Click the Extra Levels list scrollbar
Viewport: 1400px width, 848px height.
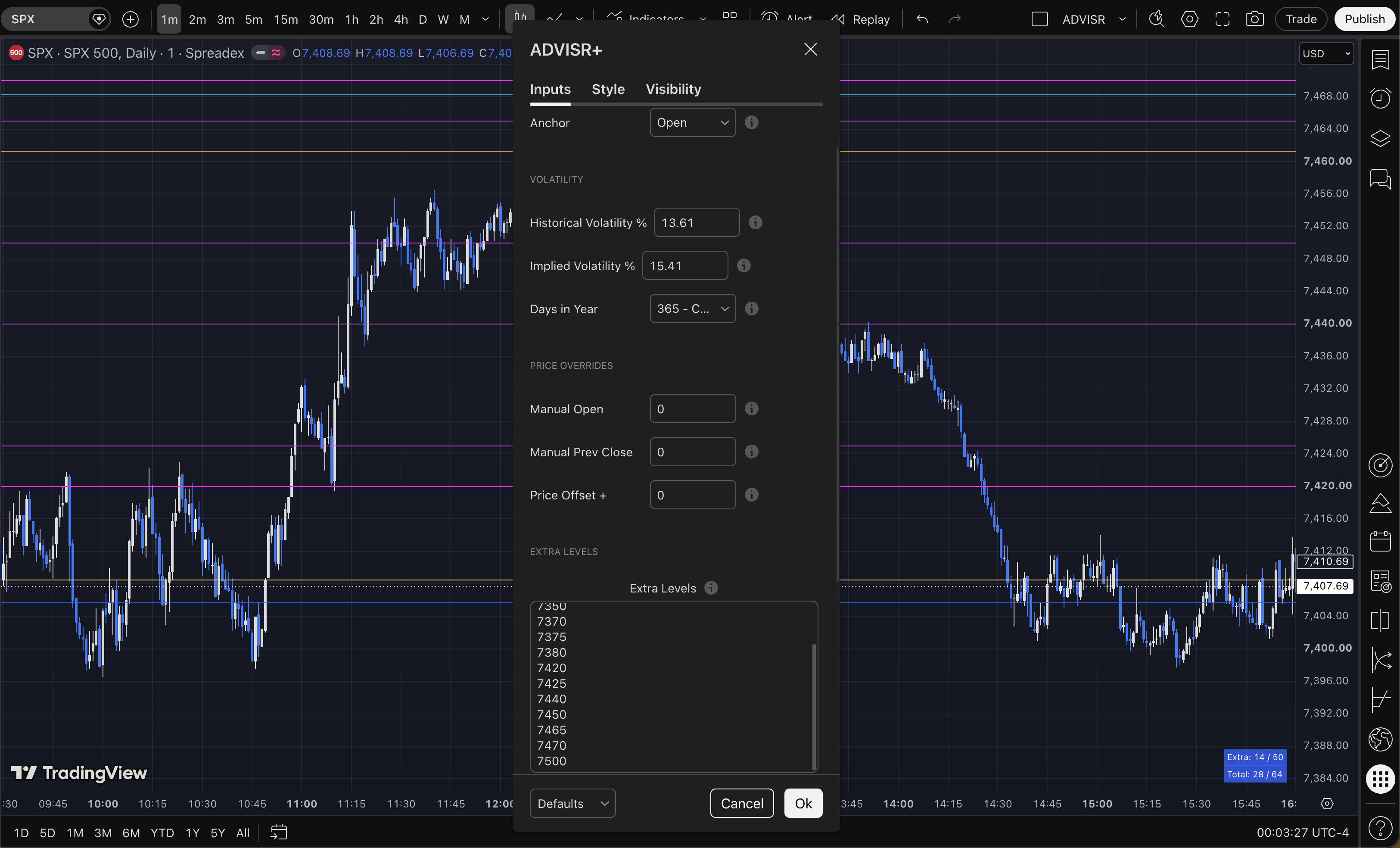point(814,707)
